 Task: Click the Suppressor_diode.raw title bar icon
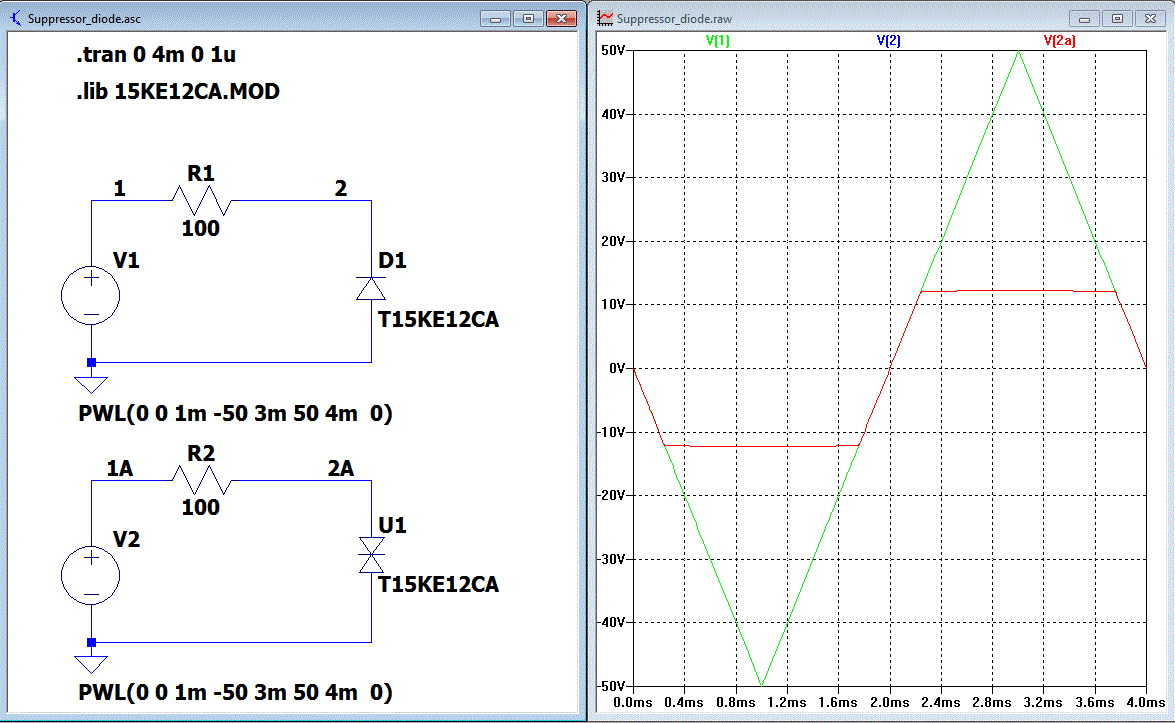coord(605,19)
